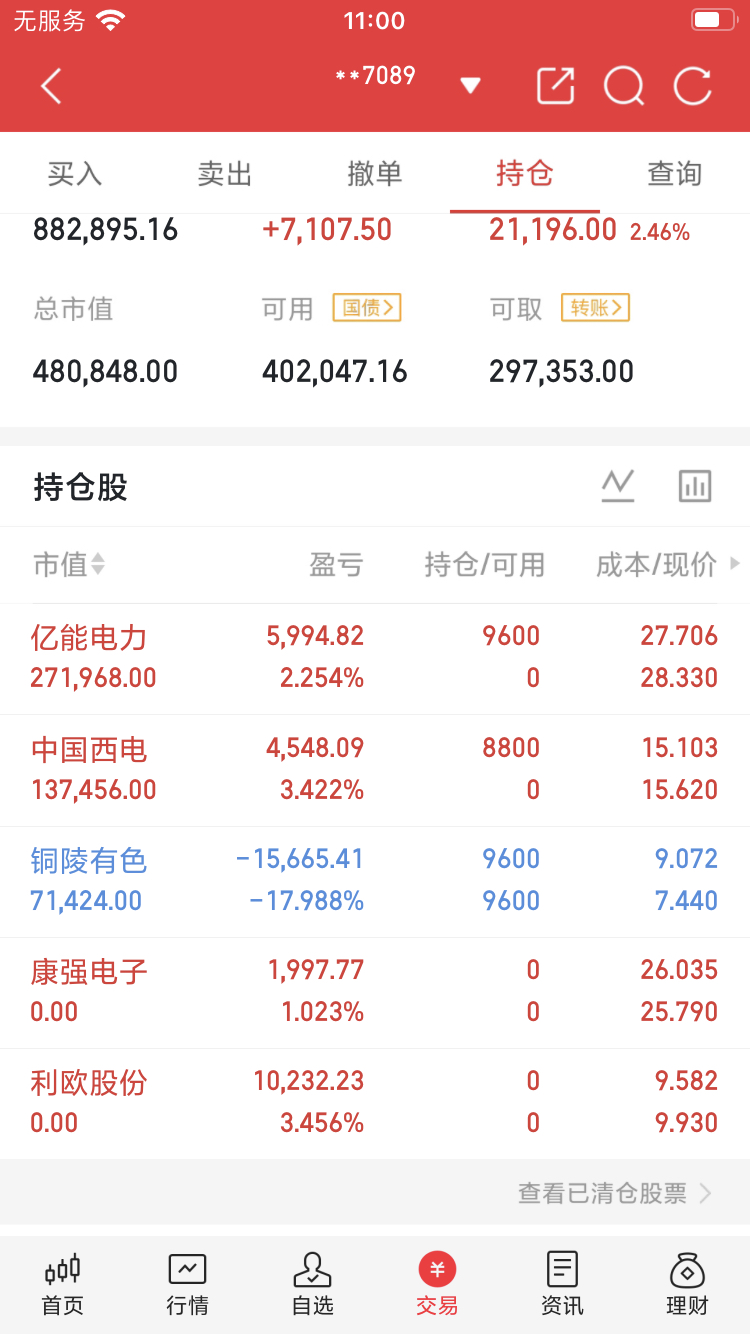Tap 铜陵有色 loss value −15,665.41
The height and width of the screenshot is (1334, 750).
click(300, 859)
